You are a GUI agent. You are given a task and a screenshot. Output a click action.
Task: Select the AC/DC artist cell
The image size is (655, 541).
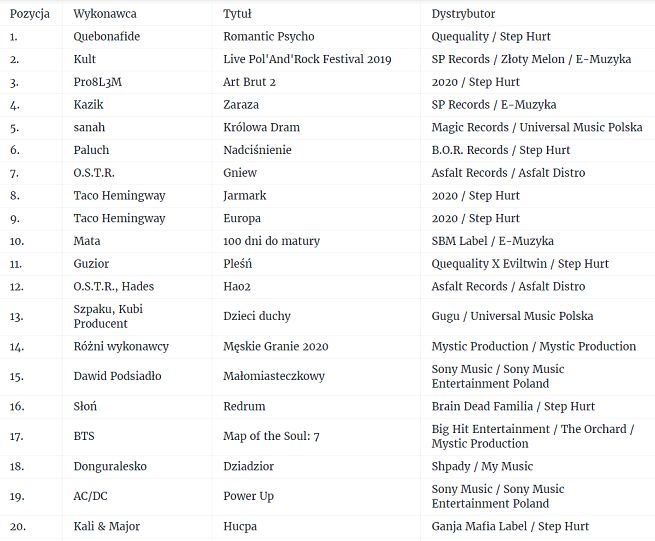pos(91,496)
